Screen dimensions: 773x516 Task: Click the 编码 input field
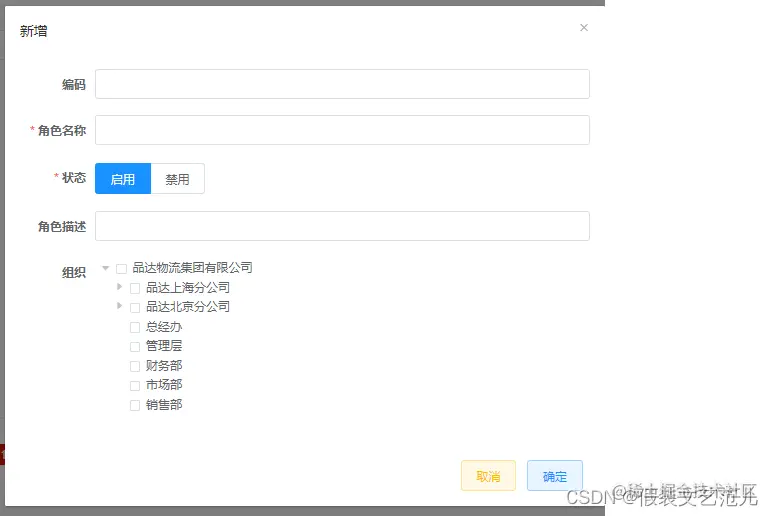point(342,84)
